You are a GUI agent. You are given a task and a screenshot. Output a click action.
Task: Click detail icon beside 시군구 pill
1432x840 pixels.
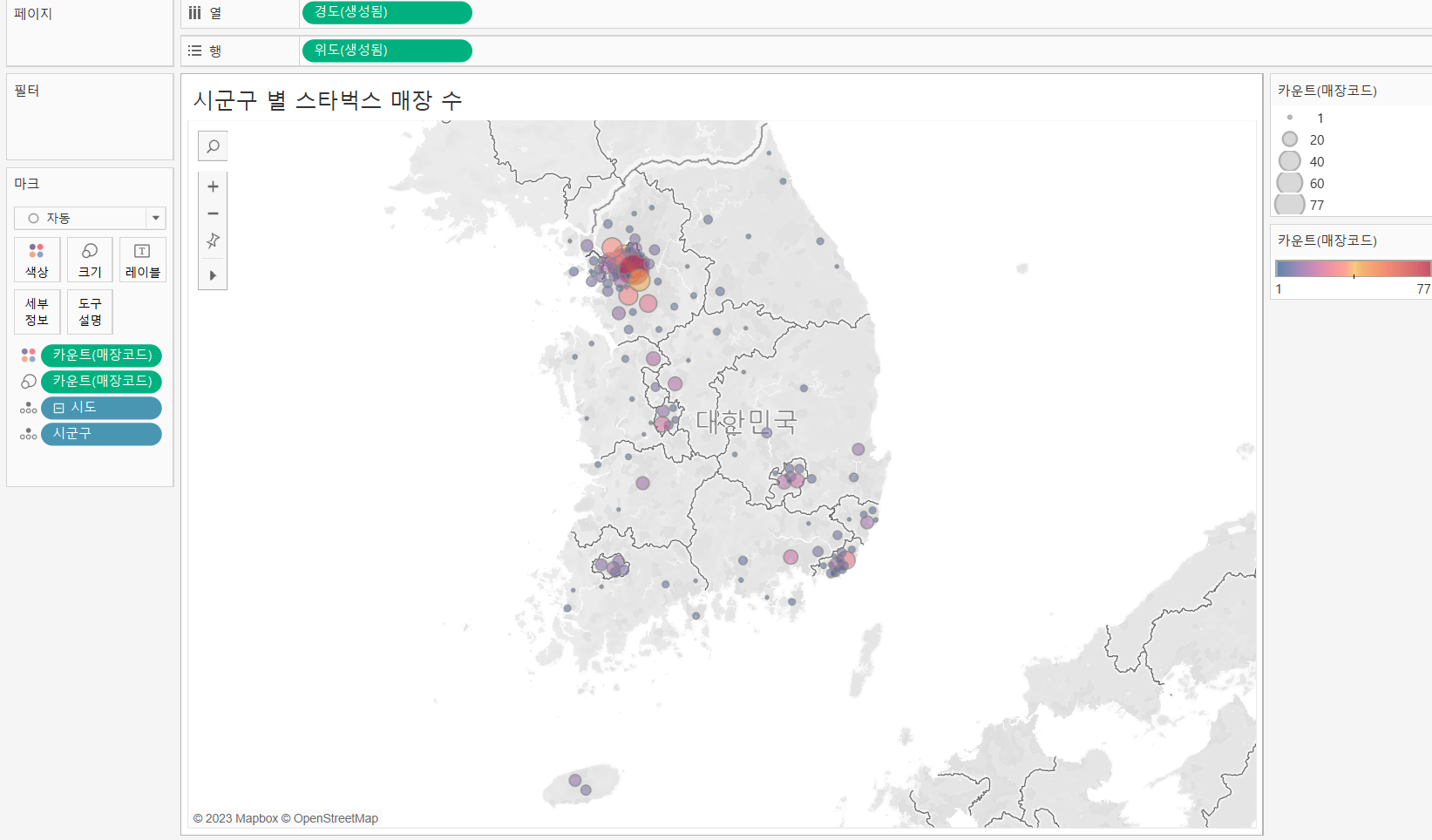pos(28,434)
